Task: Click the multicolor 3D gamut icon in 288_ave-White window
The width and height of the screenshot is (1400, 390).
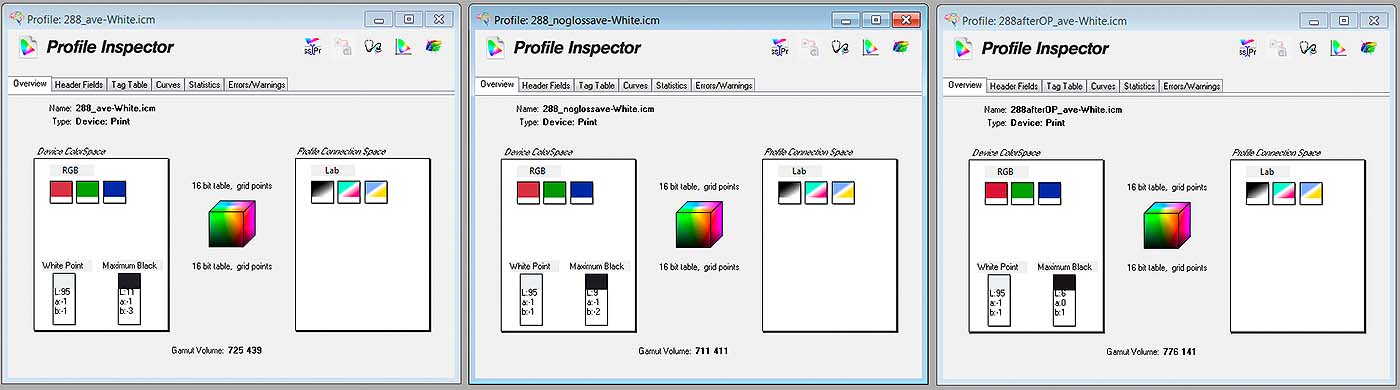Action: (x=434, y=46)
